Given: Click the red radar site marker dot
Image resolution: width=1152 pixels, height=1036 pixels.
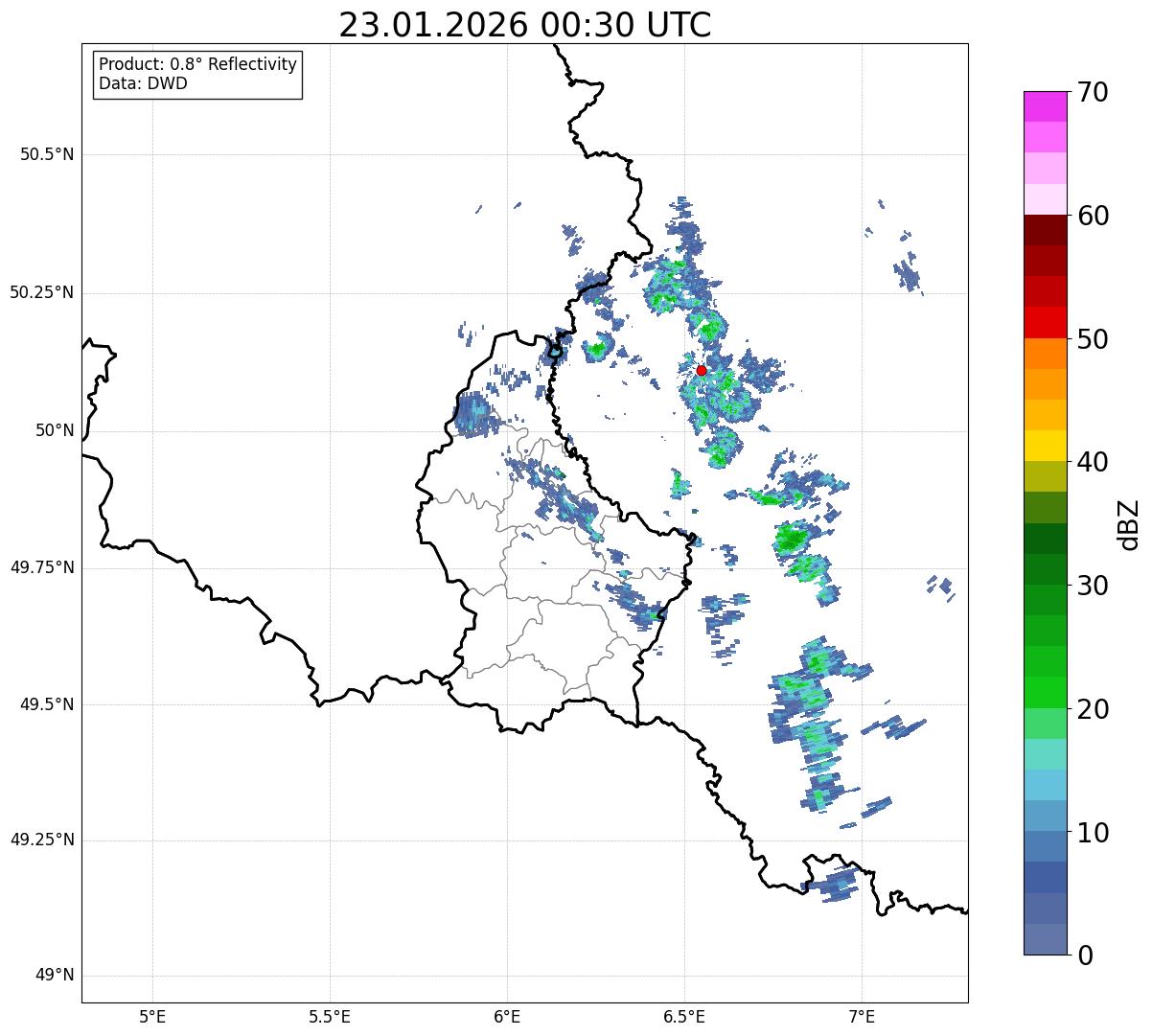Looking at the screenshot, I should (701, 370).
